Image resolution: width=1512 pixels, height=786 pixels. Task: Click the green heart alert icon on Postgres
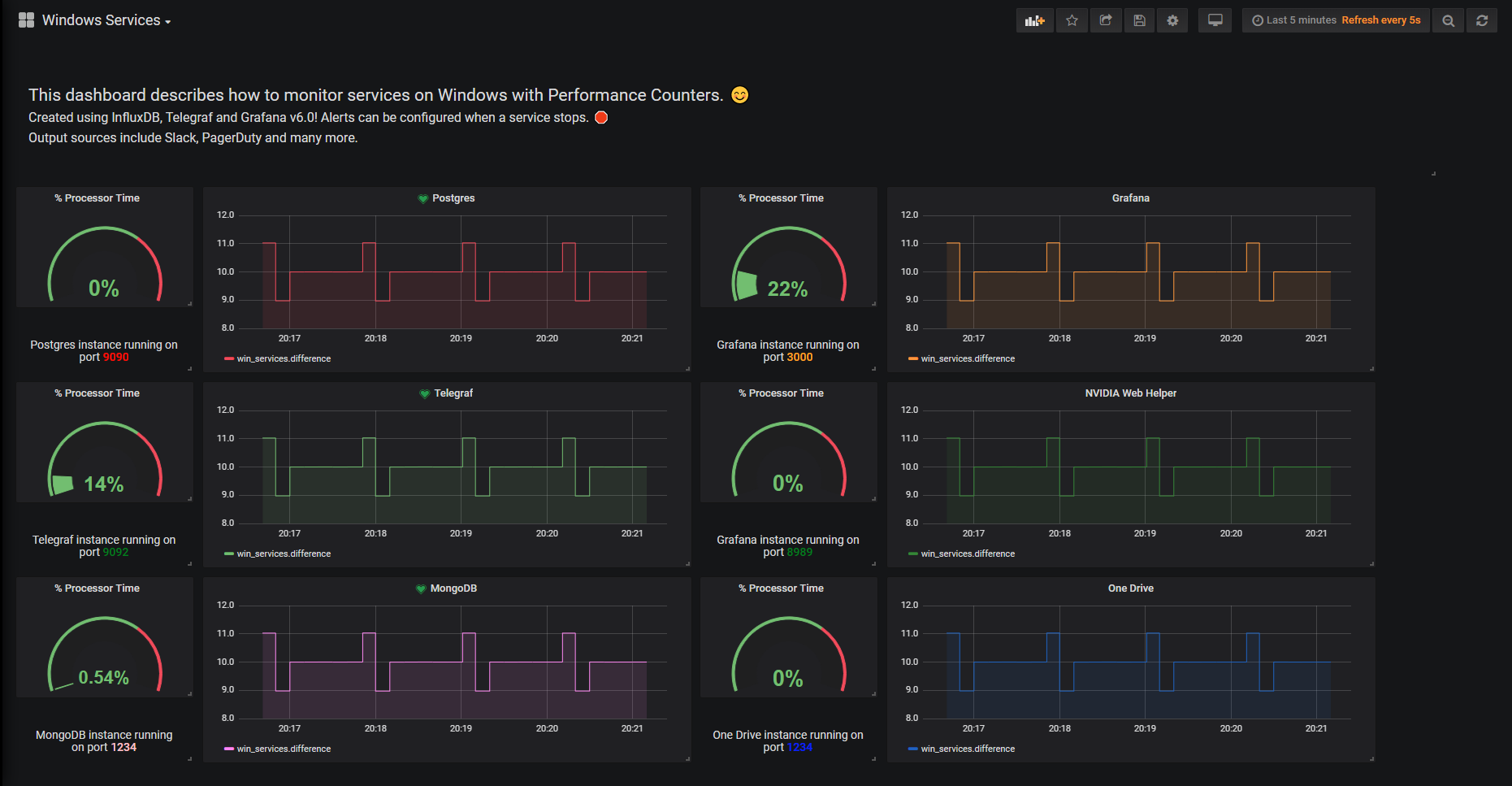click(x=422, y=198)
